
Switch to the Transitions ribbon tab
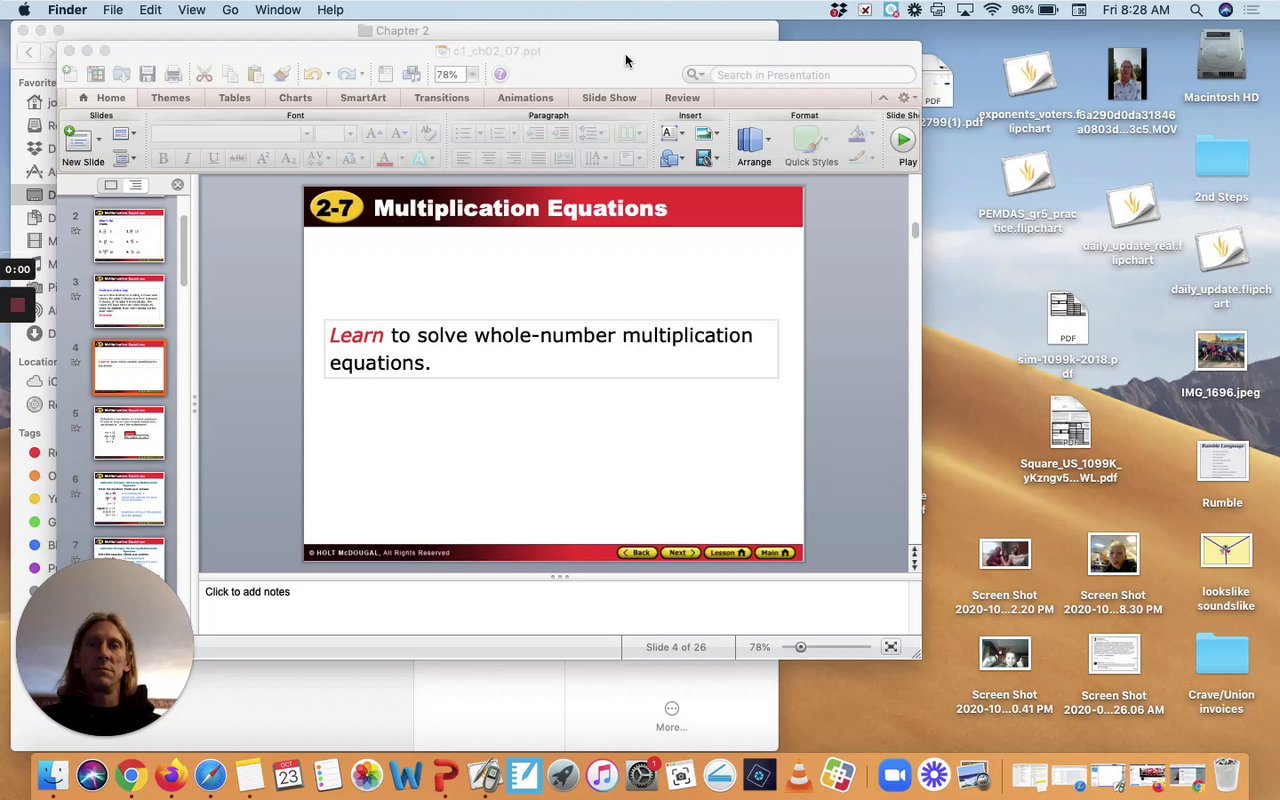pos(441,97)
